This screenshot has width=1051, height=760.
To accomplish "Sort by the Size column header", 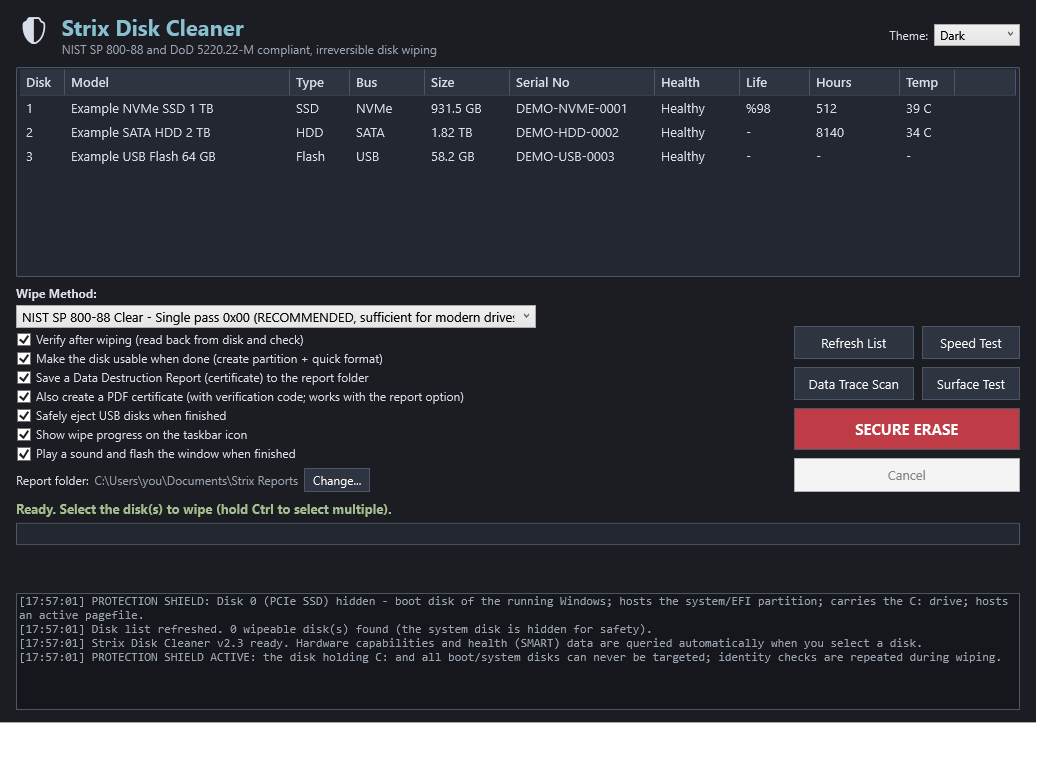I will 467,82.
